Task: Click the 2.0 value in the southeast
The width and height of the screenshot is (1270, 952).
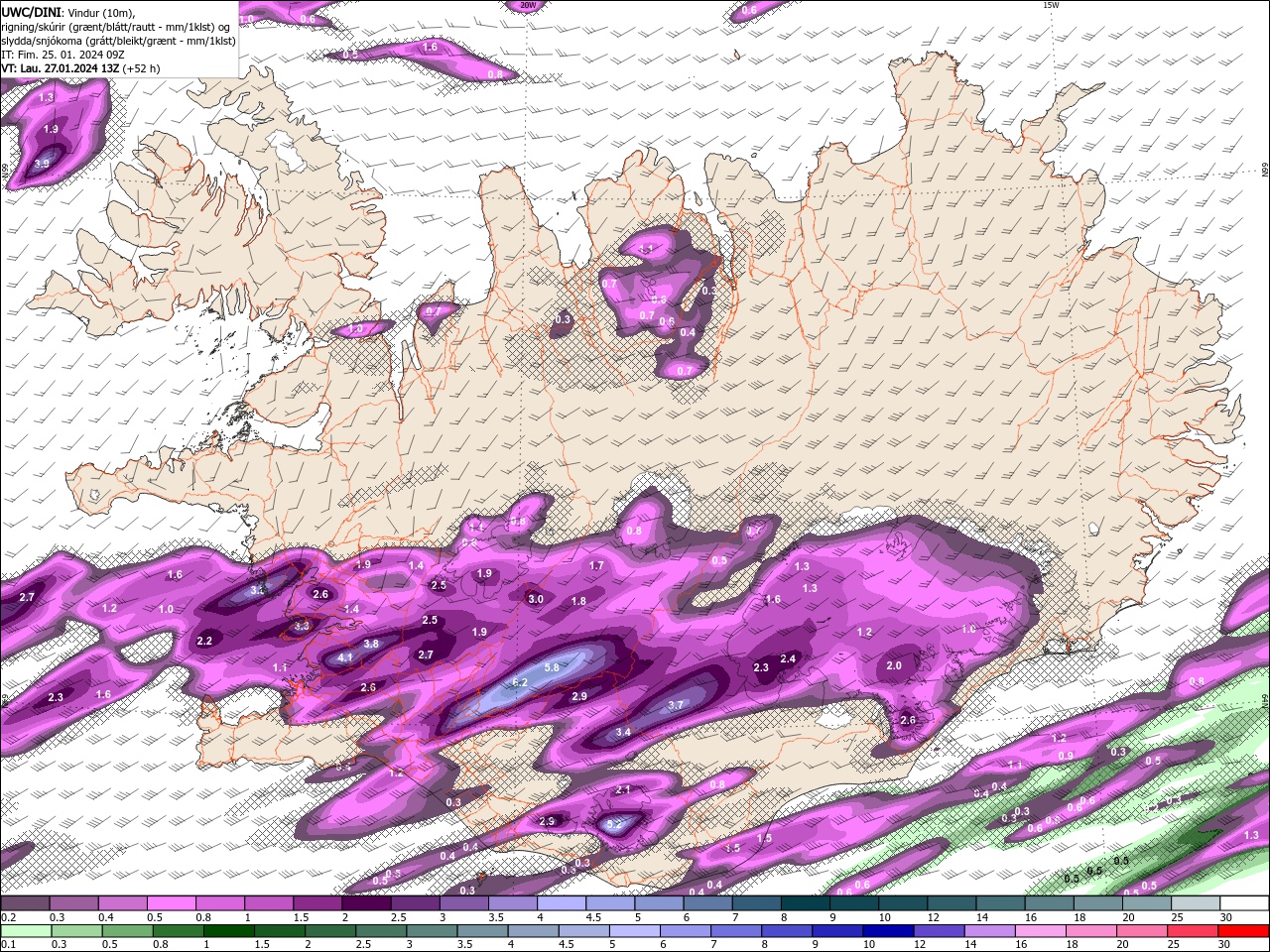Action: click(x=894, y=665)
